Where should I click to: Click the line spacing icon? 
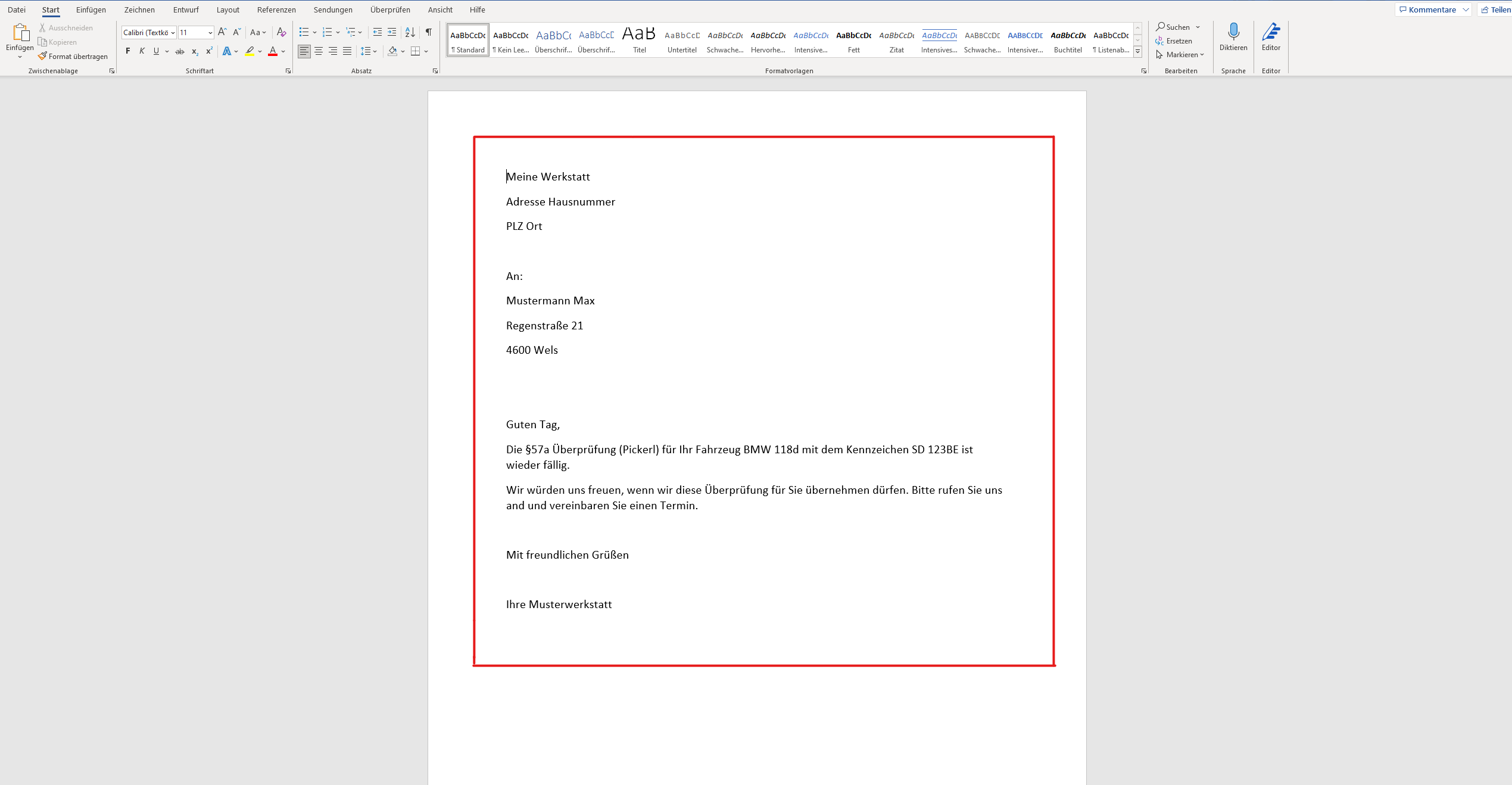(x=366, y=52)
